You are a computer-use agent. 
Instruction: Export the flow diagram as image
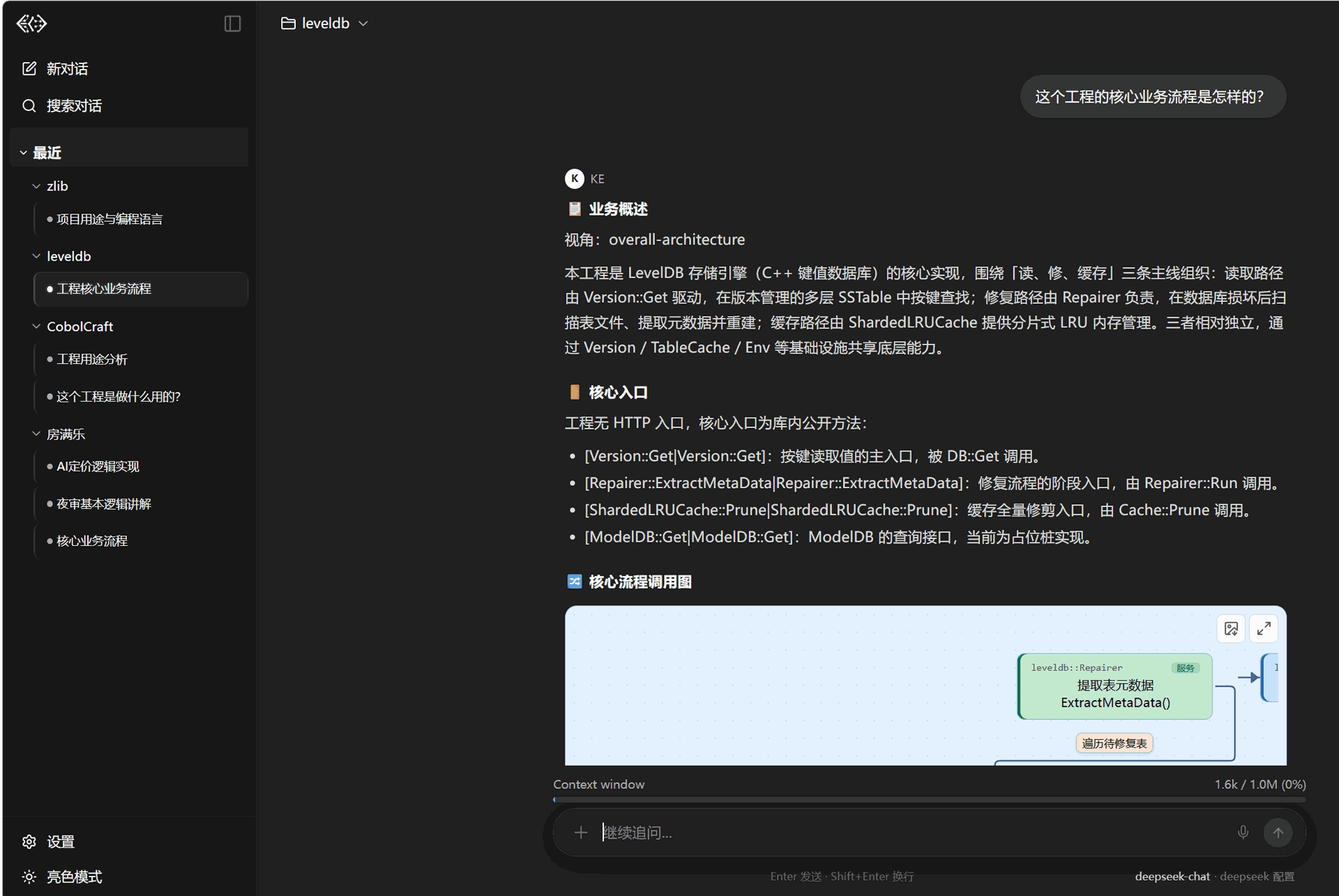[x=1232, y=629]
